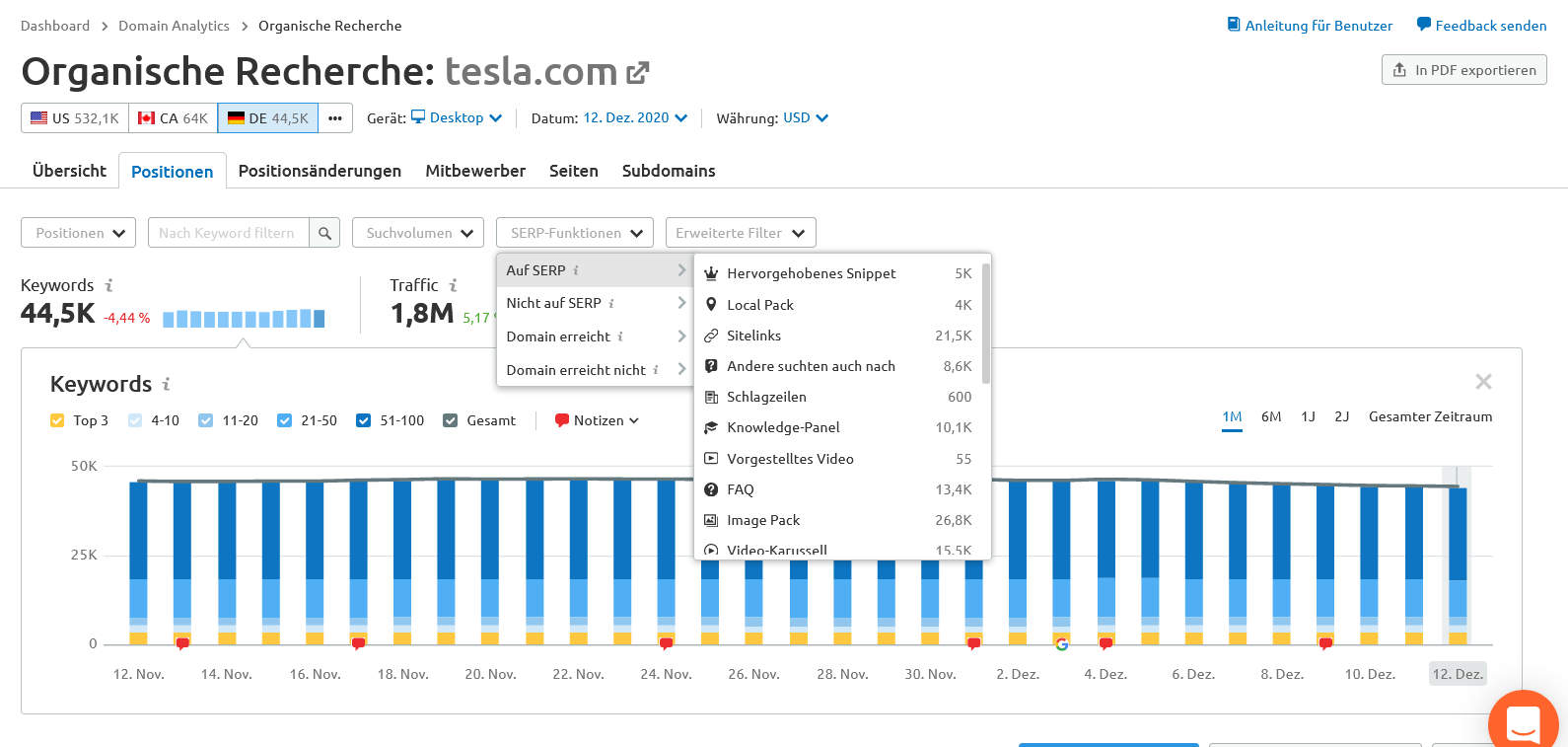
Task: Click info icon beside Auf SERP
Action: tap(576, 270)
